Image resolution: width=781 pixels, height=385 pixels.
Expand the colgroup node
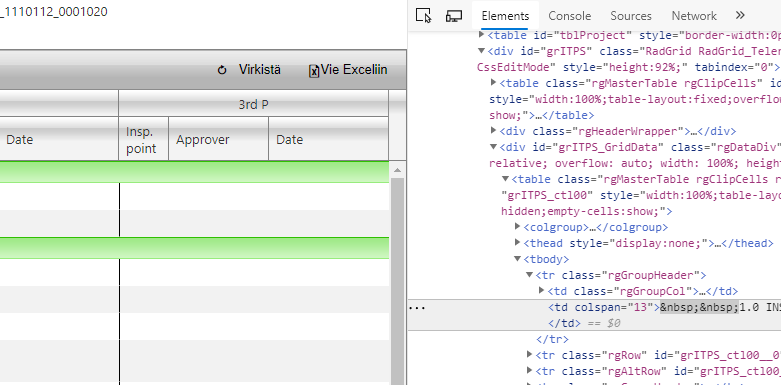click(518, 227)
